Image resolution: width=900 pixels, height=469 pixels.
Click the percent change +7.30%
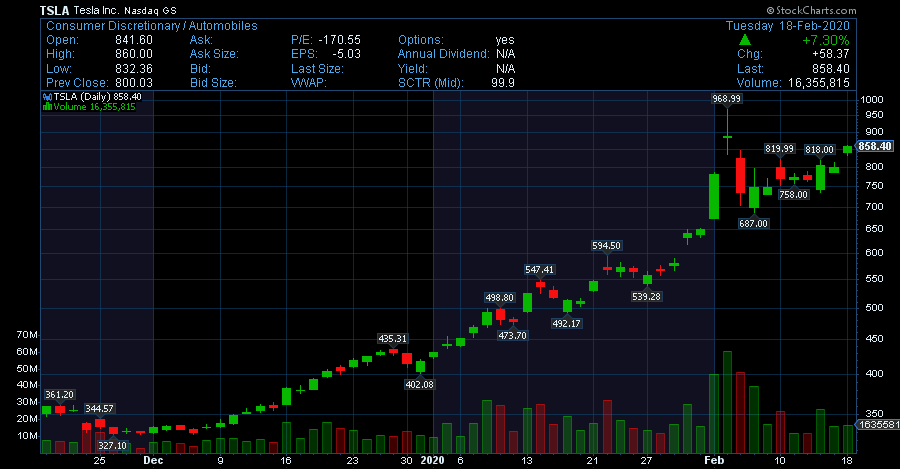(x=826, y=40)
